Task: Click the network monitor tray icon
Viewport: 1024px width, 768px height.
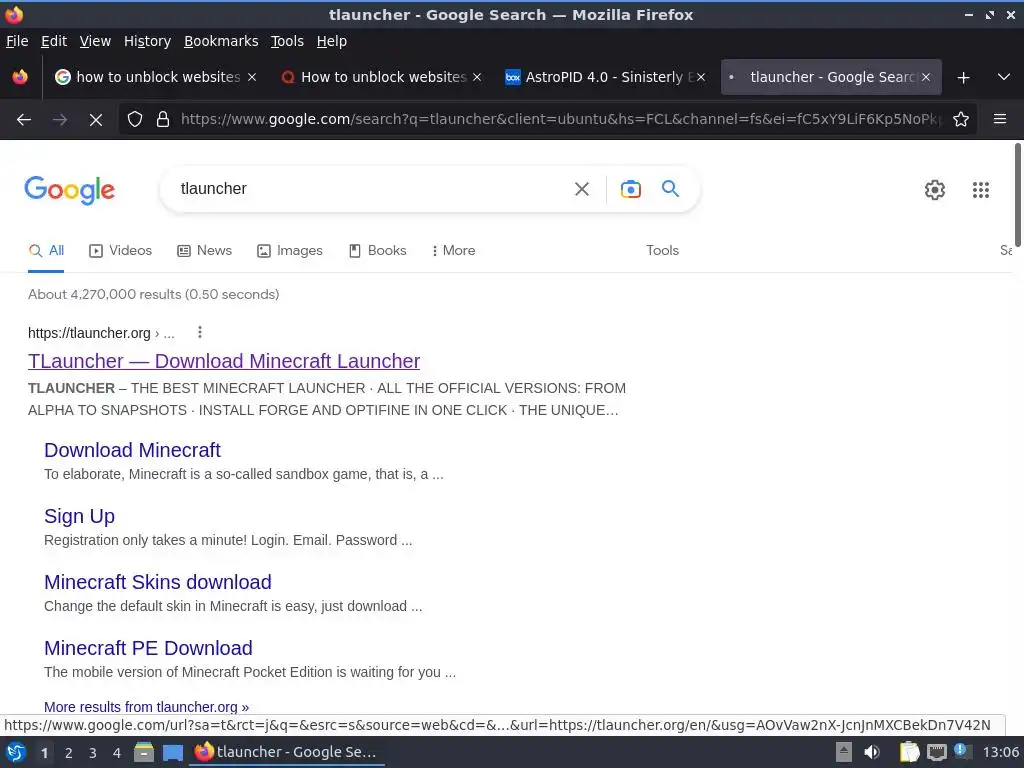Action: click(x=936, y=752)
